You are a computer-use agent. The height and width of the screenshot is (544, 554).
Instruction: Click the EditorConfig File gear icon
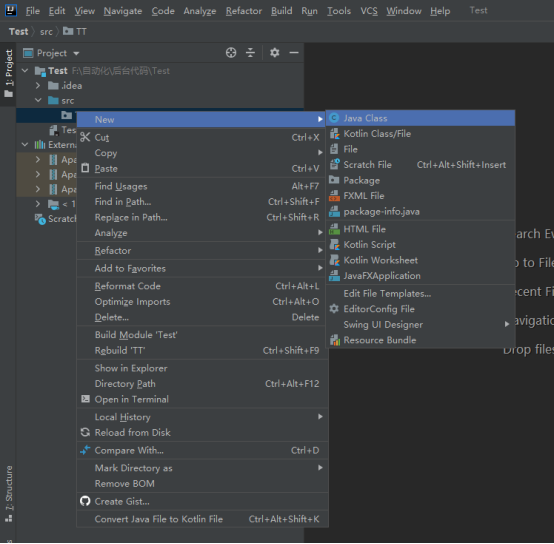pos(334,309)
